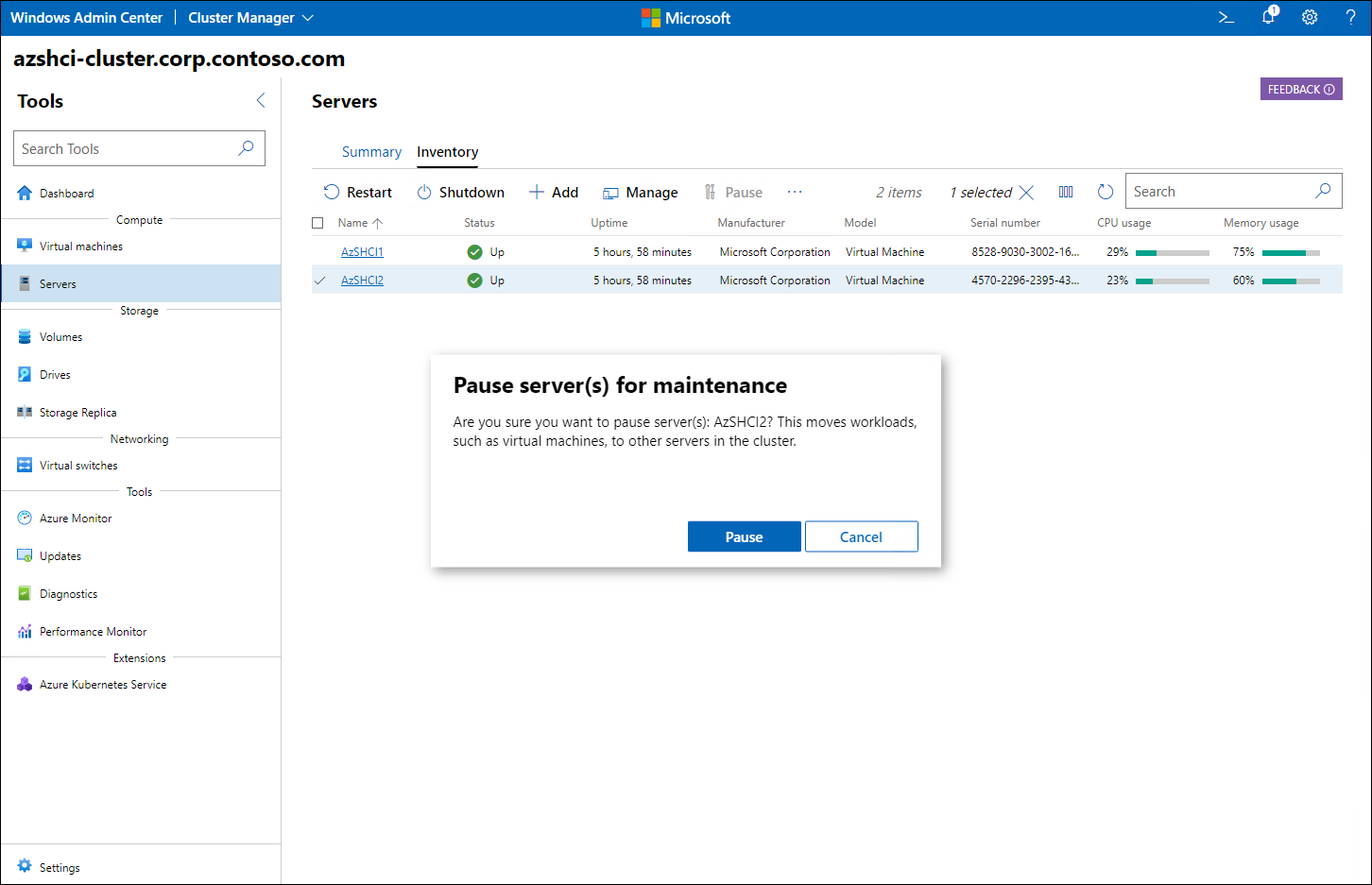Click the FEEDBACK button
This screenshot has height=885, width=1372.
tap(1301, 89)
